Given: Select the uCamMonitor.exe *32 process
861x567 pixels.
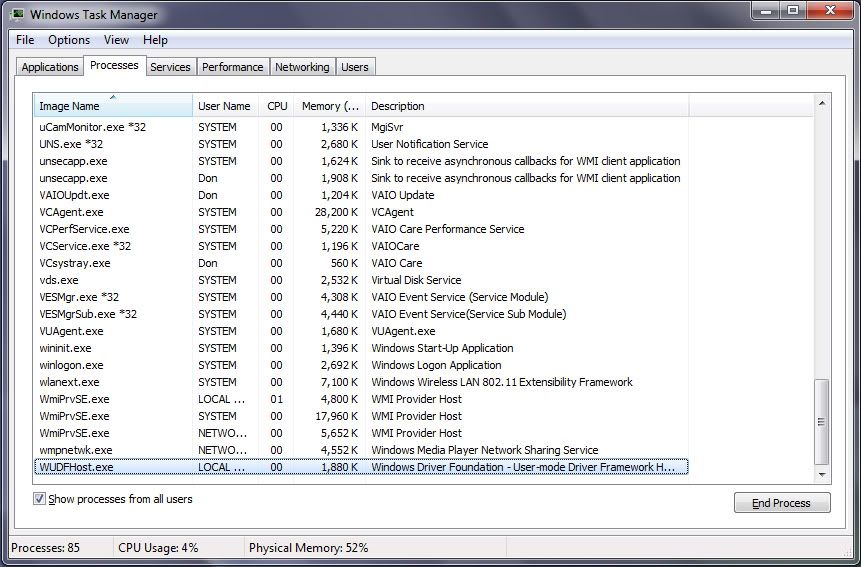Looking at the screenshot, I should click(x=361, y=127).
